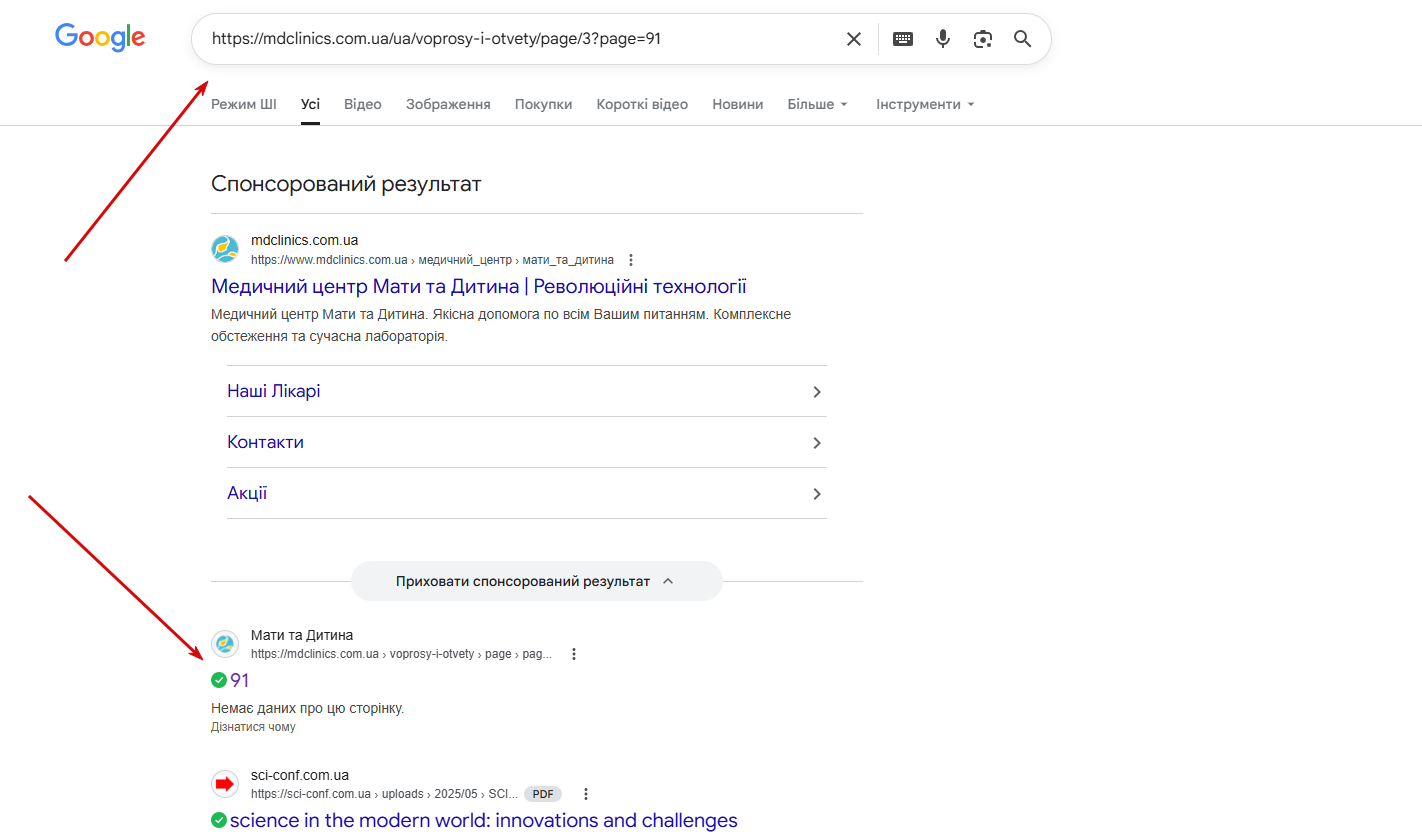
Task: Switch to Короткі відео tab
Action: [x=642, y=104]
